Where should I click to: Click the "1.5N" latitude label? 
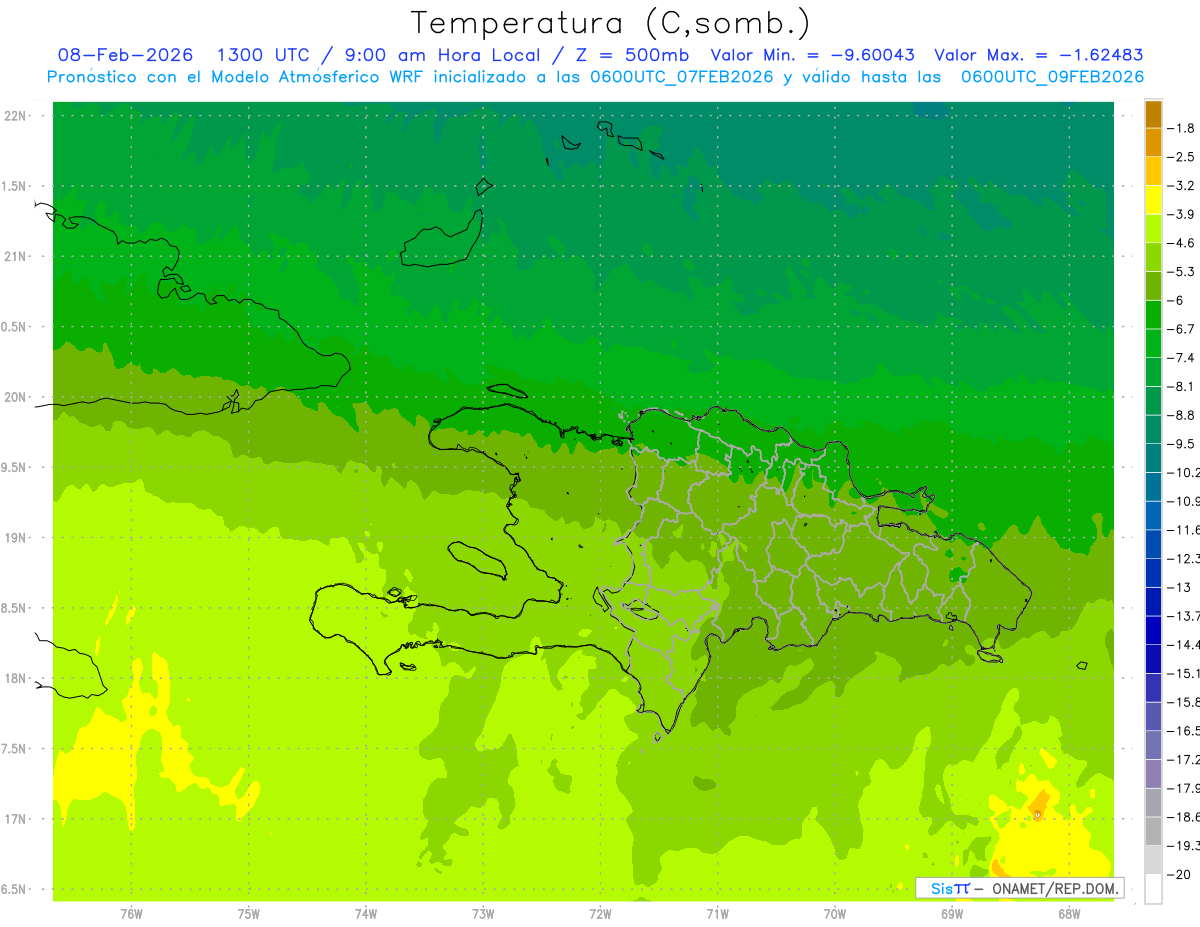(x=15, y=186)
